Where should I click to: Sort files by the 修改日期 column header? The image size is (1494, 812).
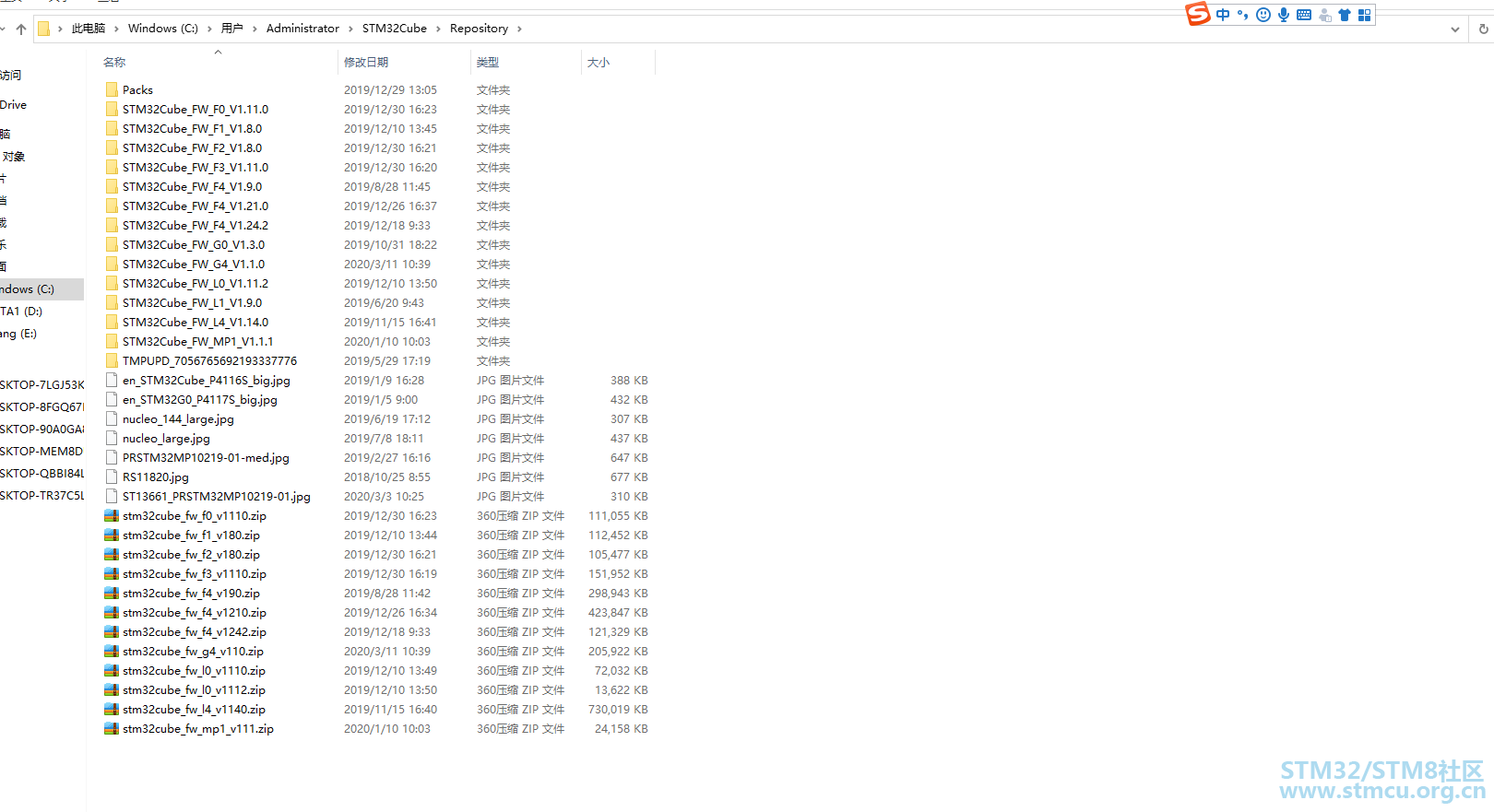pyautogui.click(x=366, y=62)
